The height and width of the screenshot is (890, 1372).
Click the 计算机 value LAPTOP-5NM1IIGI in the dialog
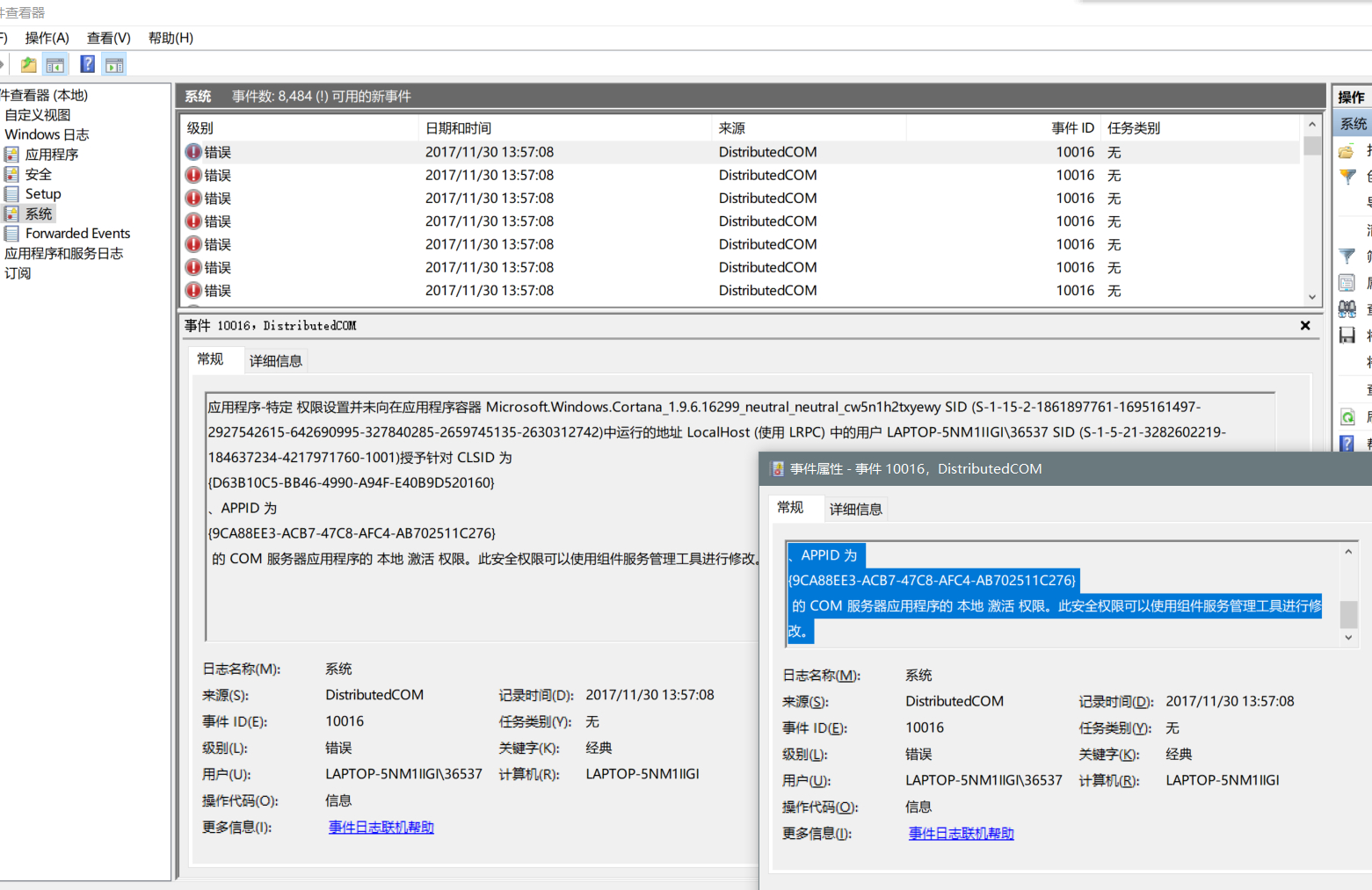pos(1223,780)
